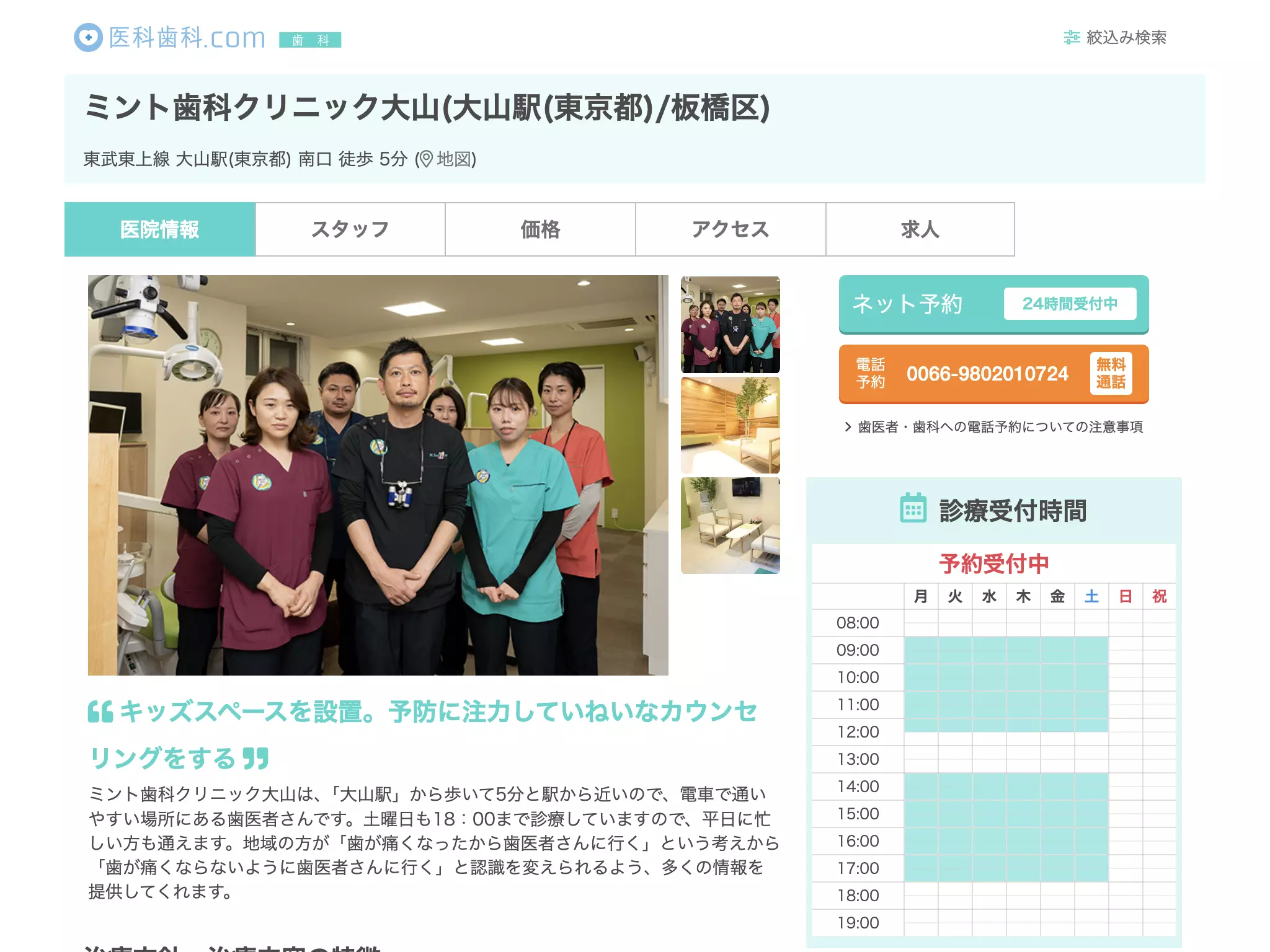The height and width of the screenshot is (952, 1270).
Task: Click the 水 column header
Action: point(989,597)
